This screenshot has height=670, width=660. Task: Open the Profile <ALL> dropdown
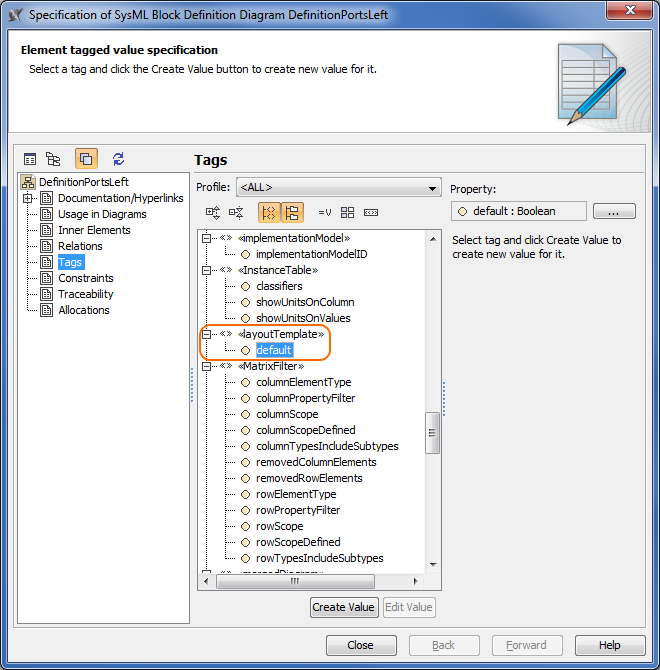pyautogui.click(x=338, y=188)
